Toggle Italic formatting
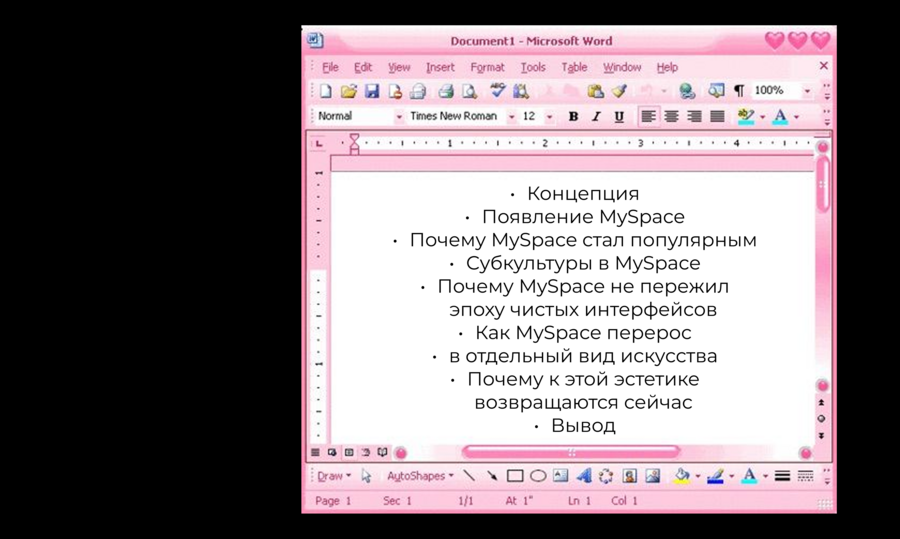The width and height of the screenshot is (900, 539). click(596, 117)
